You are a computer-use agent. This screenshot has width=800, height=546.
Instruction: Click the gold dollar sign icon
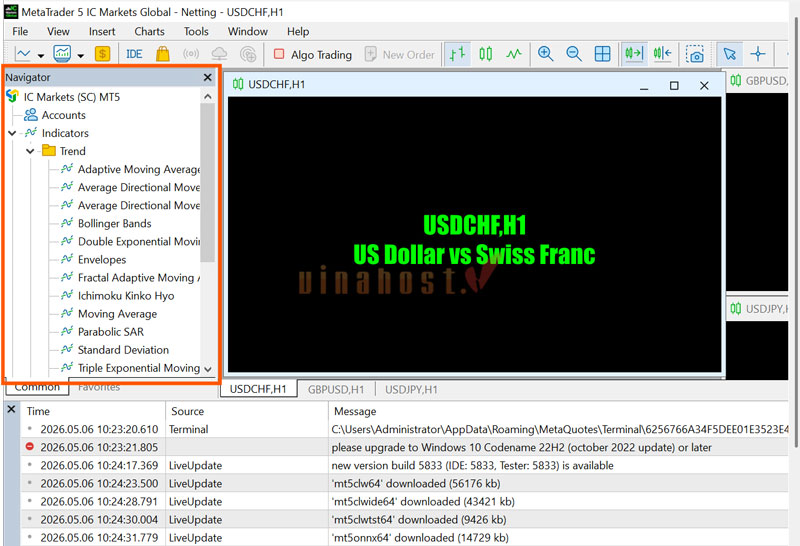click(103, 54)
